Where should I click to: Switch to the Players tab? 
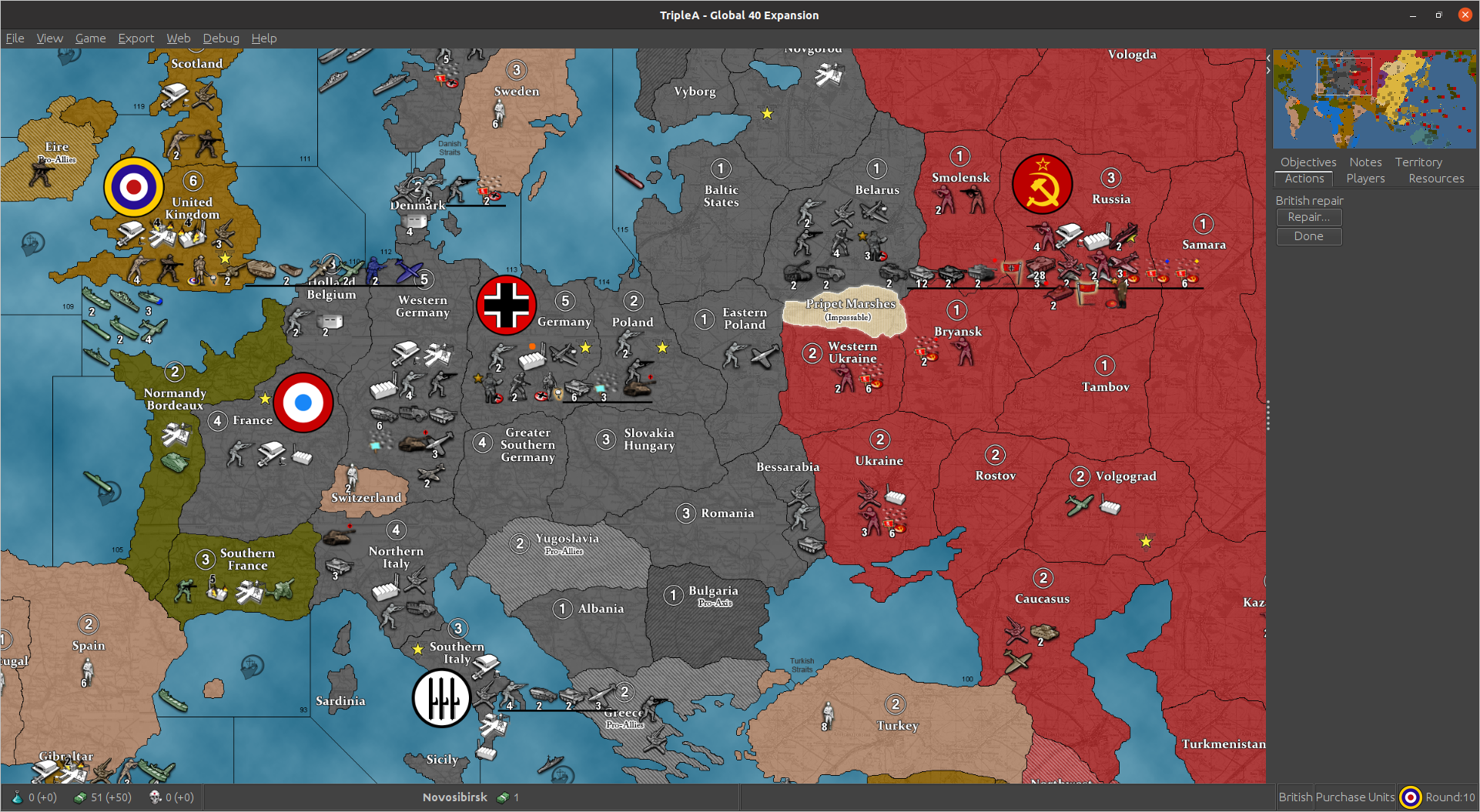[1365, 178]
